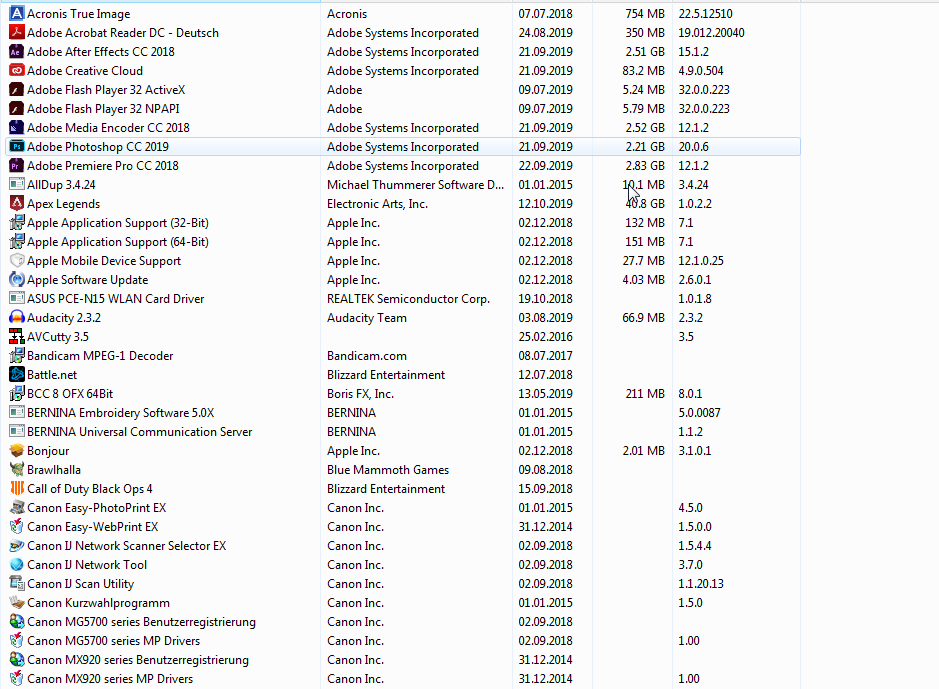Click the AVCutty 3.5 icon

pos(17,336)
